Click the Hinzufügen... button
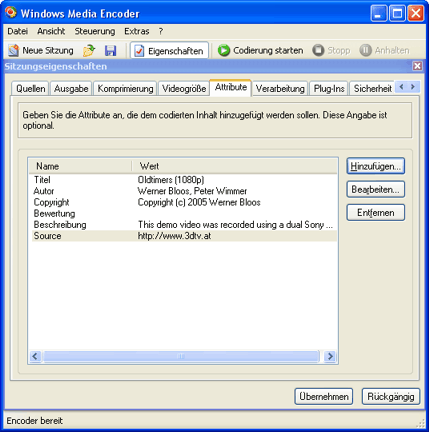Image resolution: width=429 pixels, height=432 pixels. click(376, 166)
